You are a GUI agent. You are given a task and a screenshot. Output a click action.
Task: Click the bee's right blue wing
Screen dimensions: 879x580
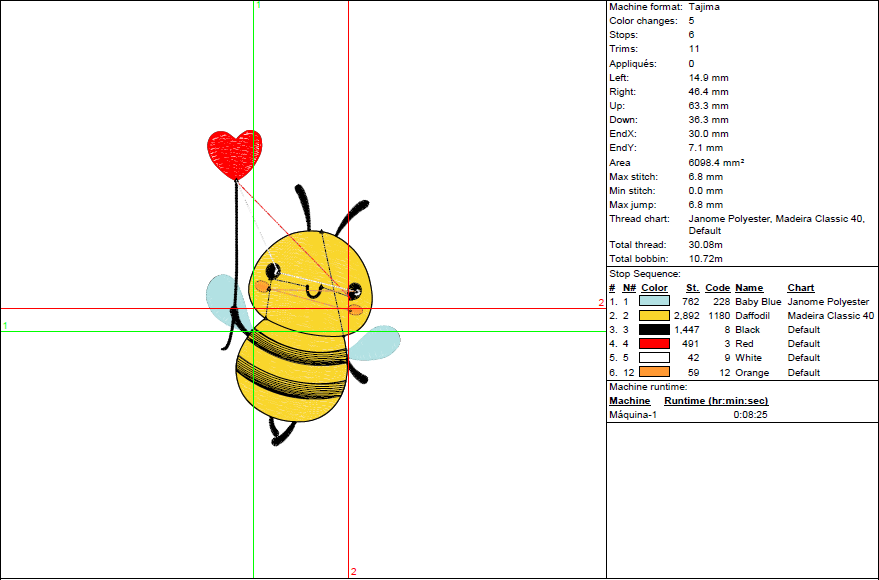(x=378, y=342)
